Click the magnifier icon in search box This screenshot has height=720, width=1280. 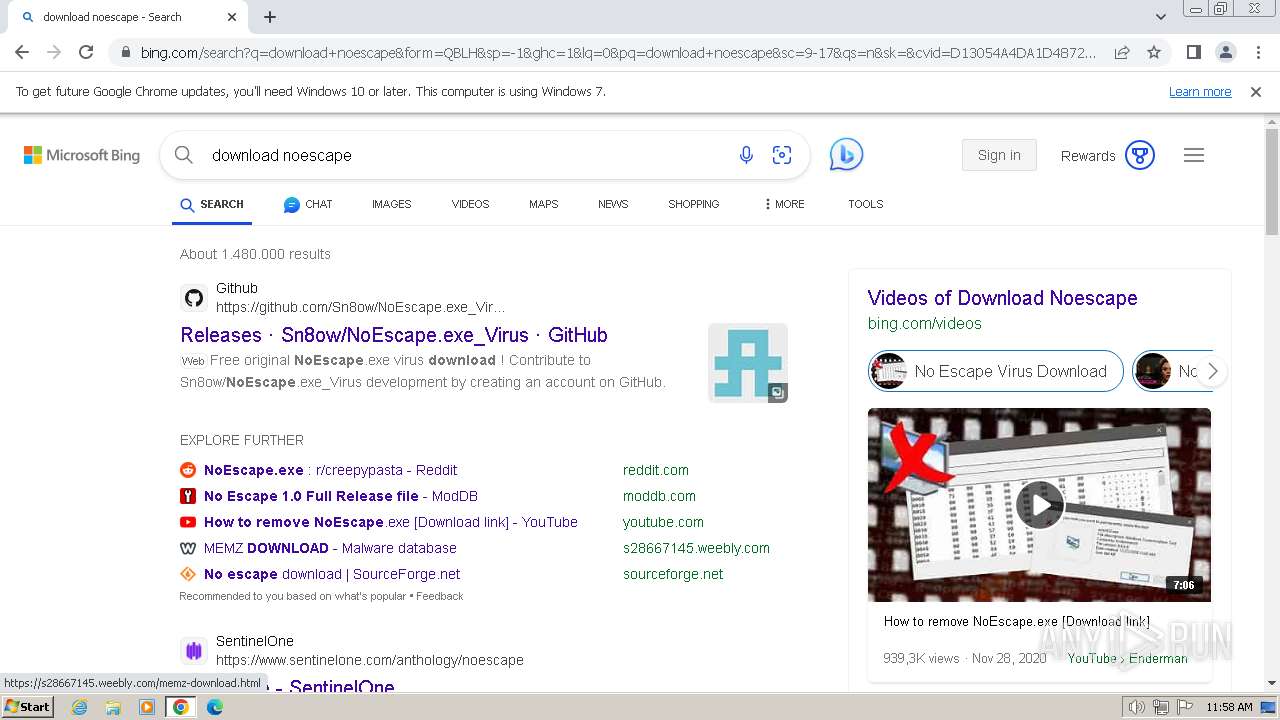coord(184,155)
